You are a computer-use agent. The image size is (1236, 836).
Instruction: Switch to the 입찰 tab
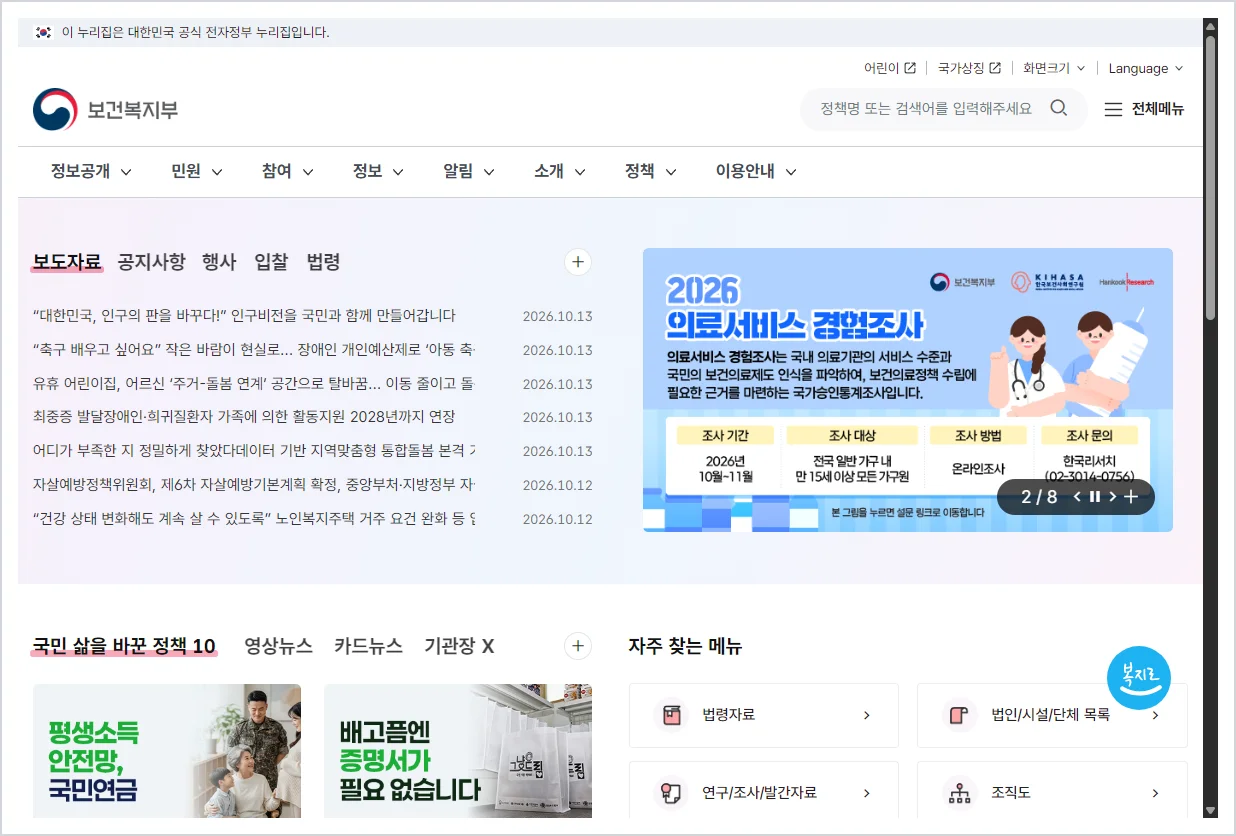[x=271, y=262]
